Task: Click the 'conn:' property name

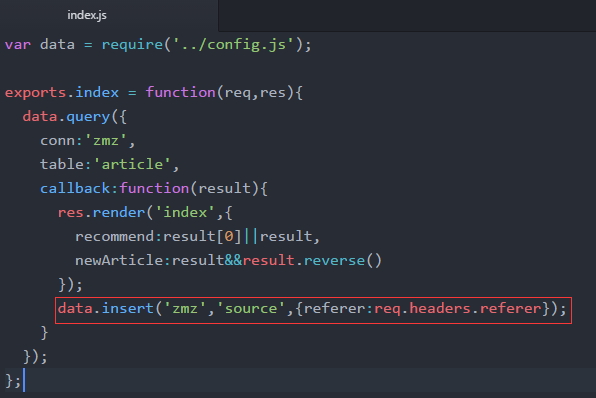Action: pos(62,141)
